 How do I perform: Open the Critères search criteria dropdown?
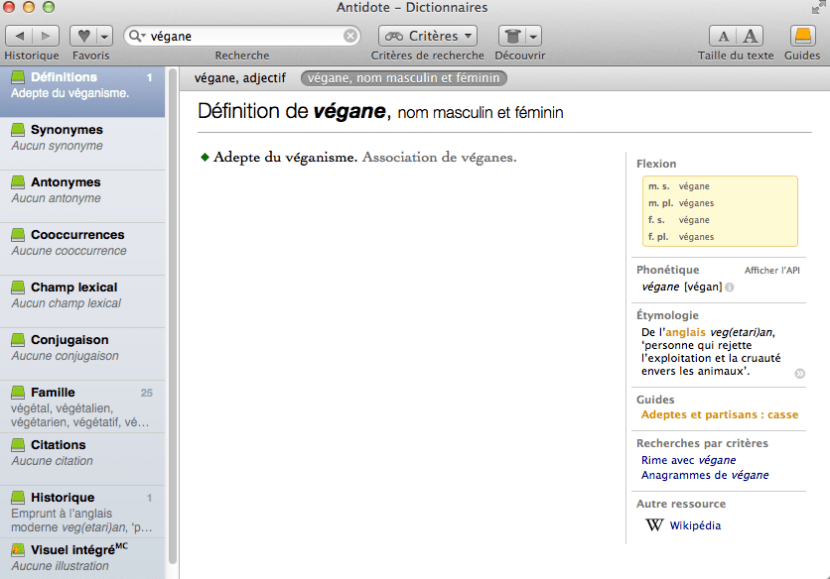coord(427,36)
